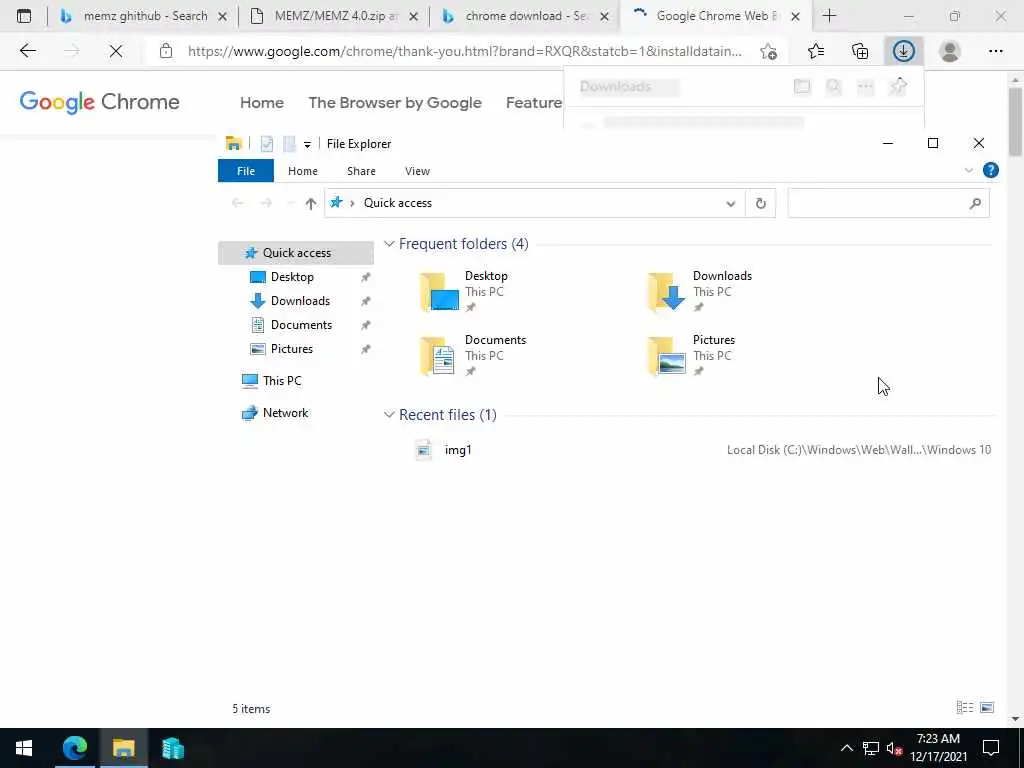The image size is (1024, 768).
Task: Open File Explorer help icon
Action: [991, 170]
